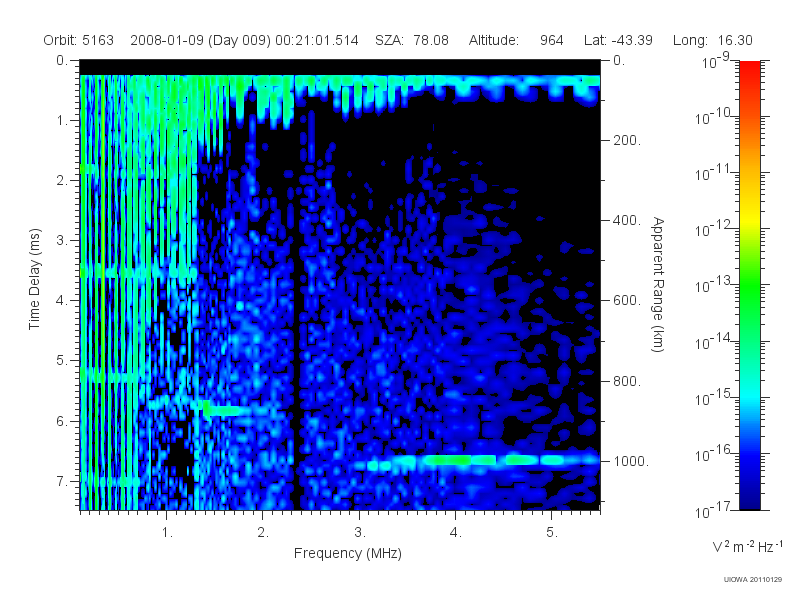Click the 5. frequency tick label

click(x=552, y=532)
